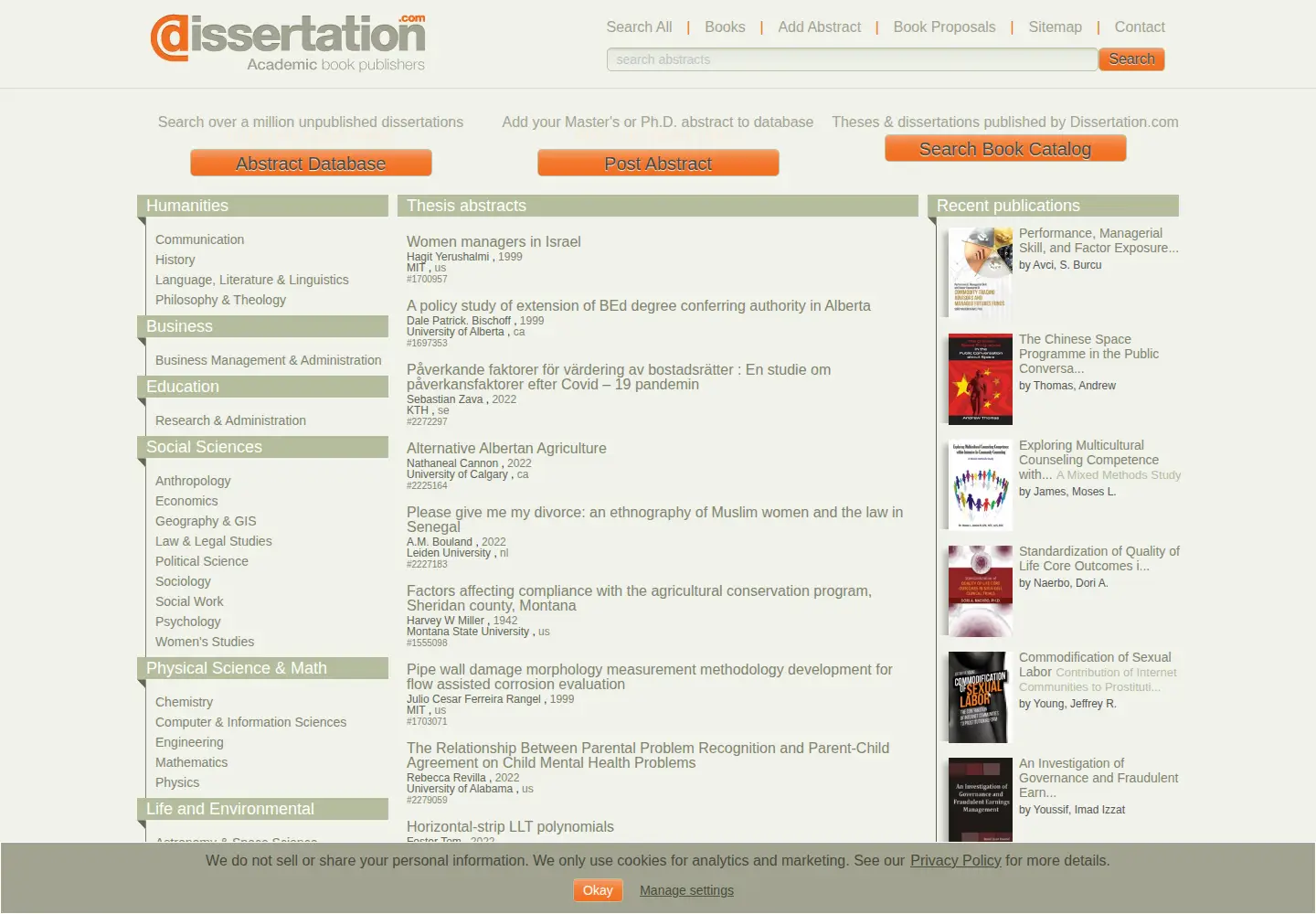Open Language, Literature & Linguistics category

pyautogui.click(x=251, y=280)
